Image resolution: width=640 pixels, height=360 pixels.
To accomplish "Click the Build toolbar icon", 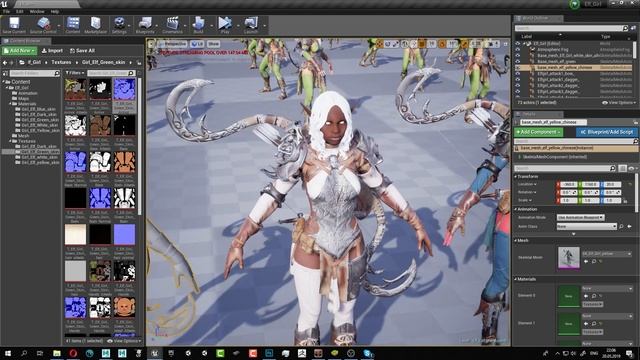I will pyautogui.click(x=198, y=25).
